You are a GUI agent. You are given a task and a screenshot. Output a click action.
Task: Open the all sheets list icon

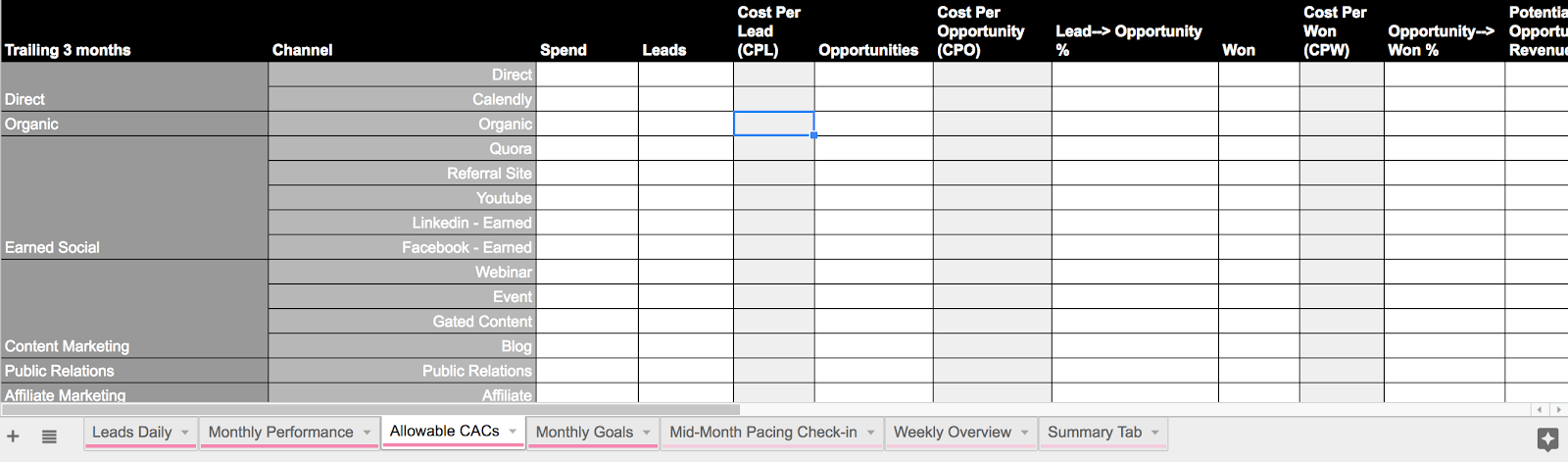[x=49, y=436]
